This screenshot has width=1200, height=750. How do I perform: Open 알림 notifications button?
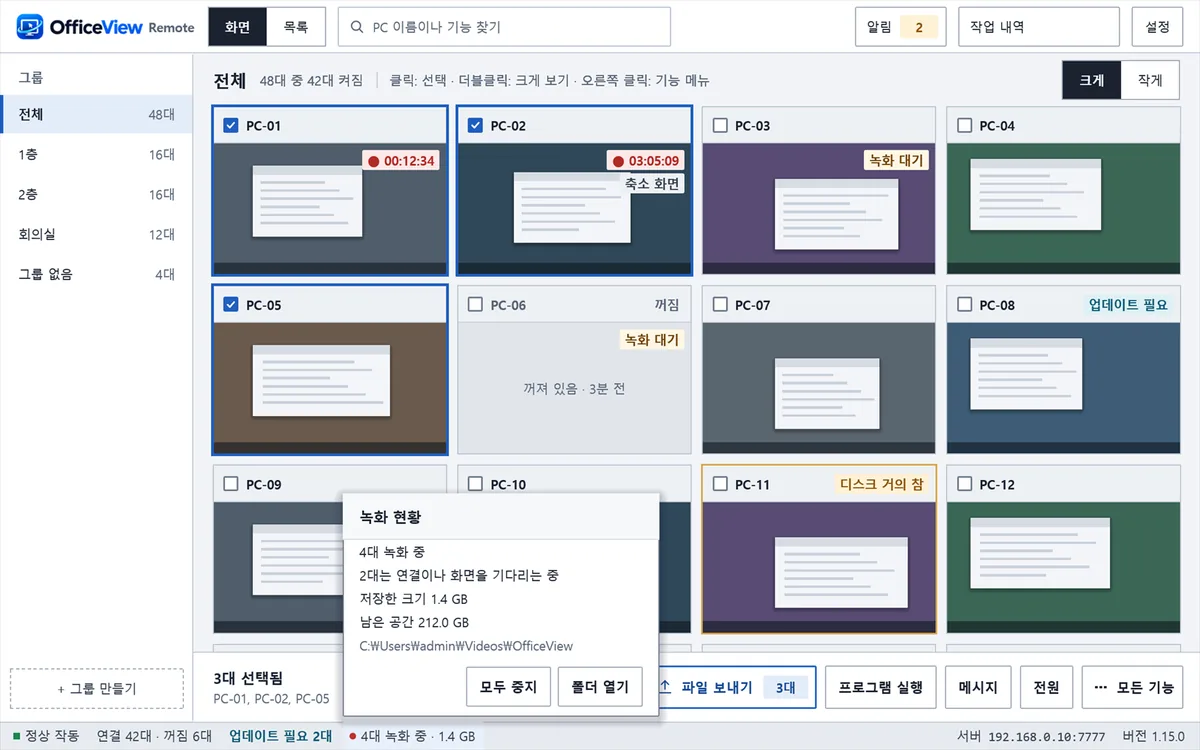[902, 27]
